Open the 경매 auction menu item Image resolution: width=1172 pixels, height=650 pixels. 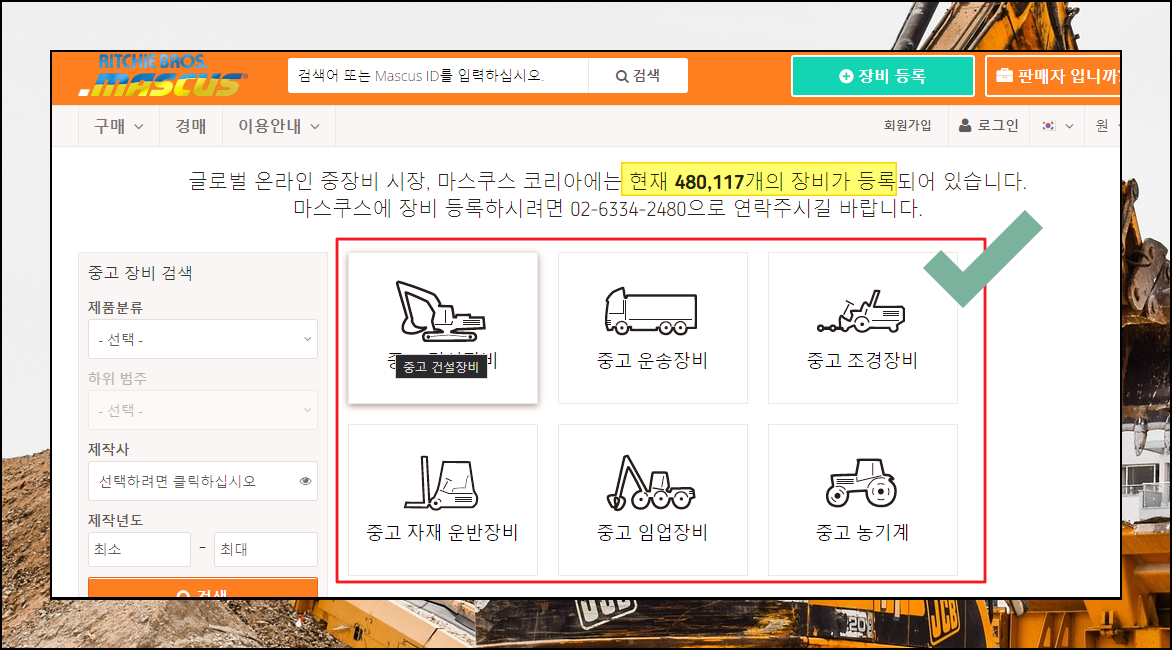coord(191,126)
